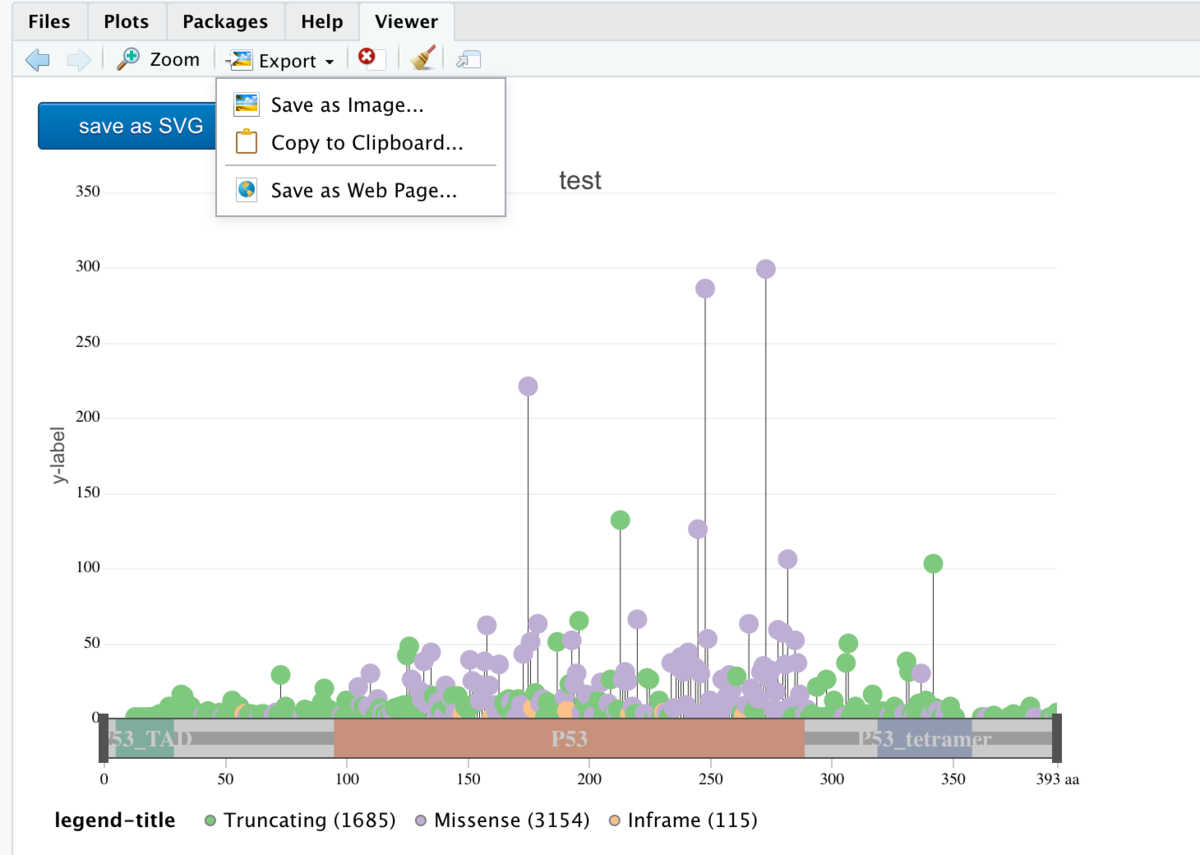Show viewer content in new window icon
The image size is (1200, 855).
click(x=468, y=60)
